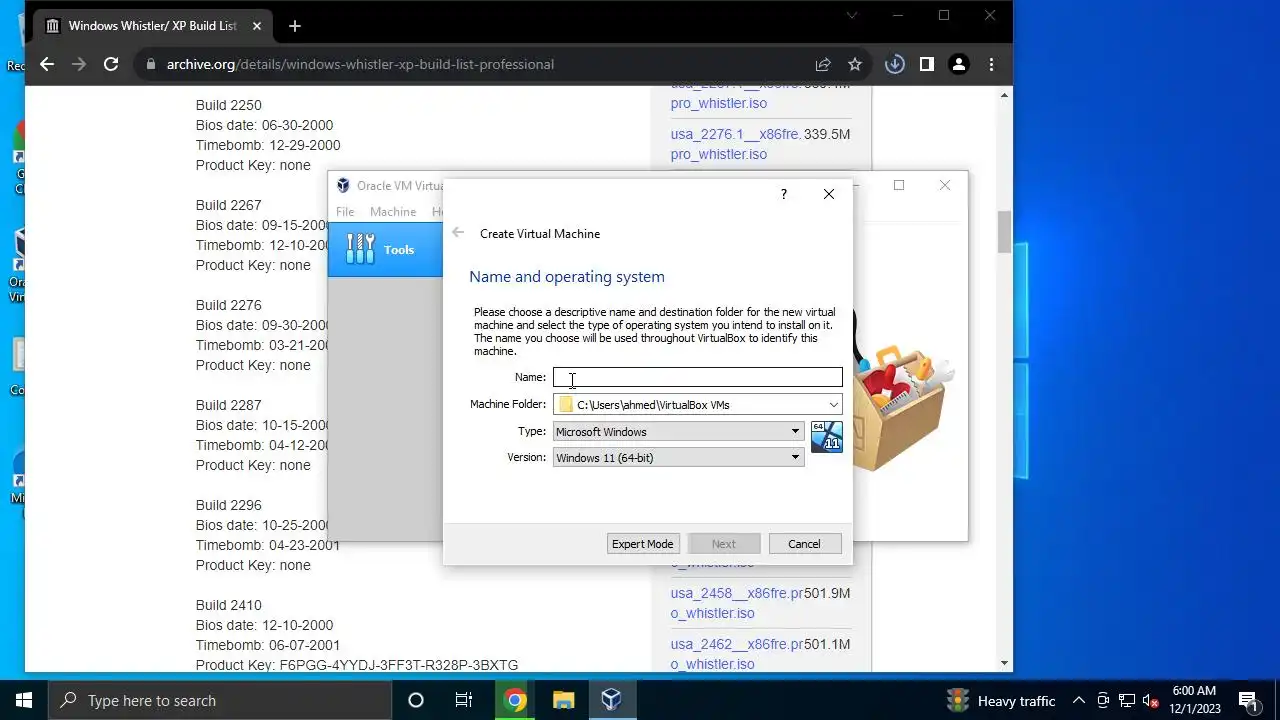Viewport: 1280px width, 720px height.
Task: Reload the archive.org page
Action: pos(111,64)
